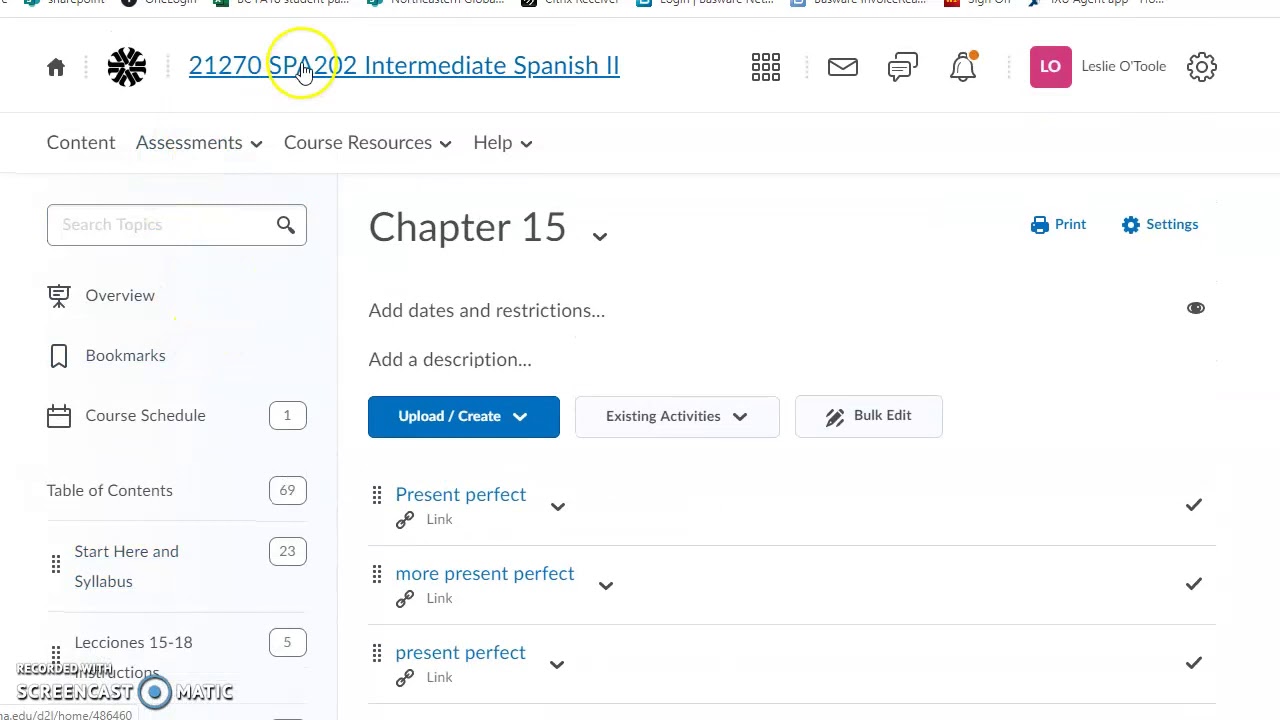Open lowercase present perfect actions chevron
Screen dimensions: 1280x720
(x=557, y=664)
